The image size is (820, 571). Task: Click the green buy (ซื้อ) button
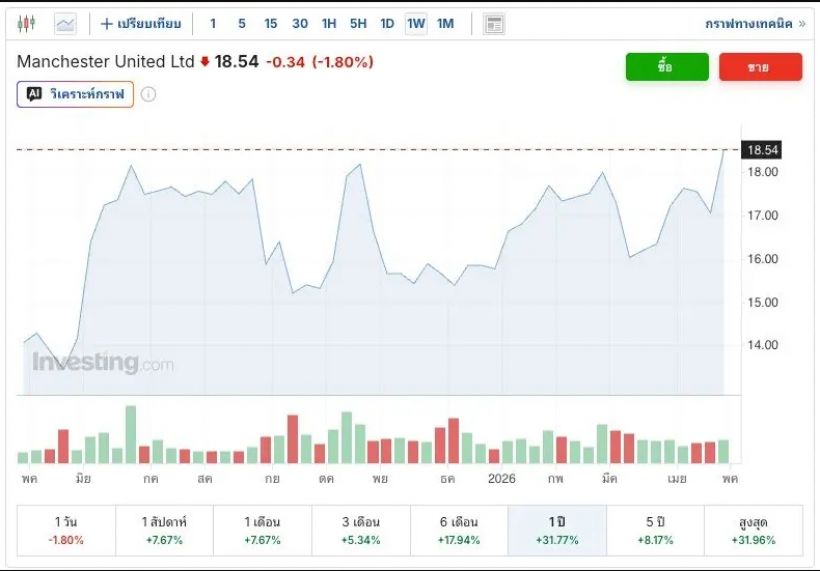click(667, 67)
